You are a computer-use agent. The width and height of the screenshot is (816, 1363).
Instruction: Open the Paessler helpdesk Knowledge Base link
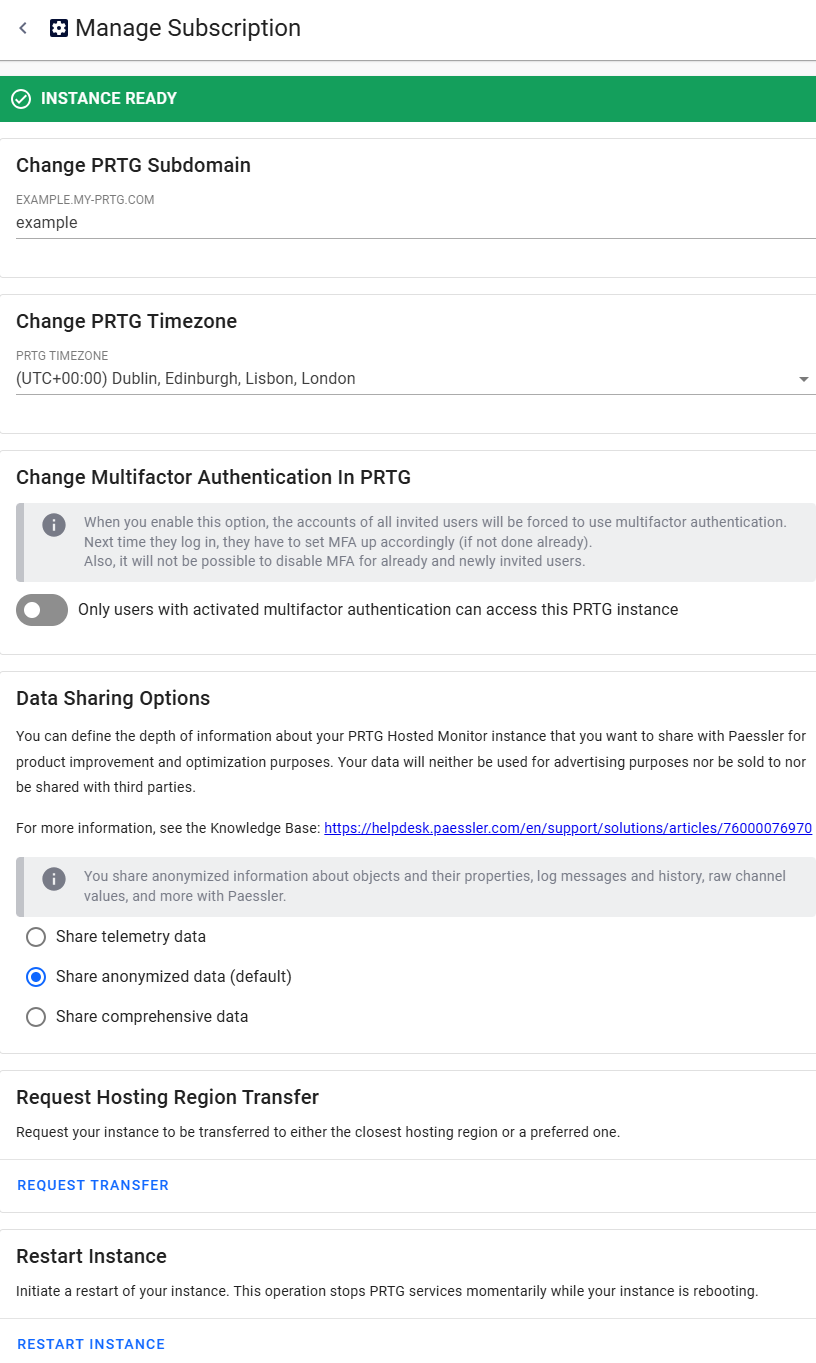tap(568, 828)
